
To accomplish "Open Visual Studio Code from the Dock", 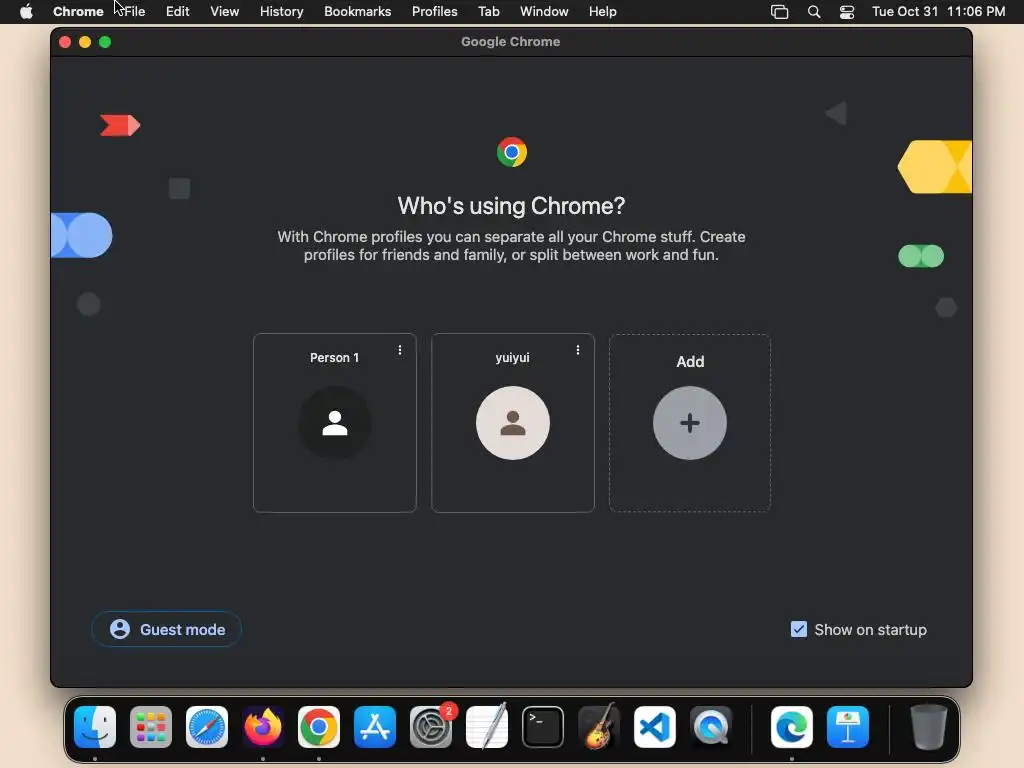I will (x=655, y=726).
